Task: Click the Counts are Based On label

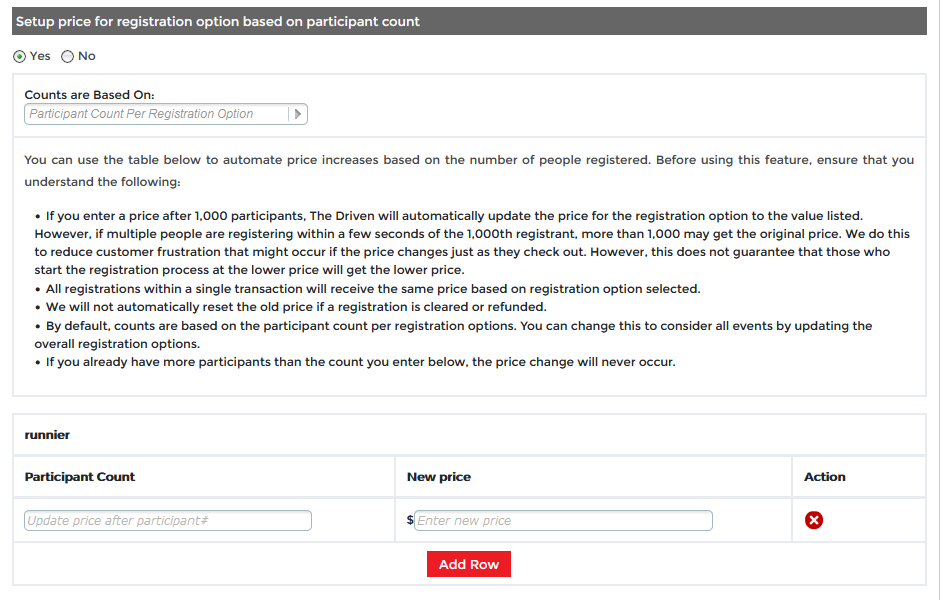Action: pyautogui.click(x=90, y=95)
